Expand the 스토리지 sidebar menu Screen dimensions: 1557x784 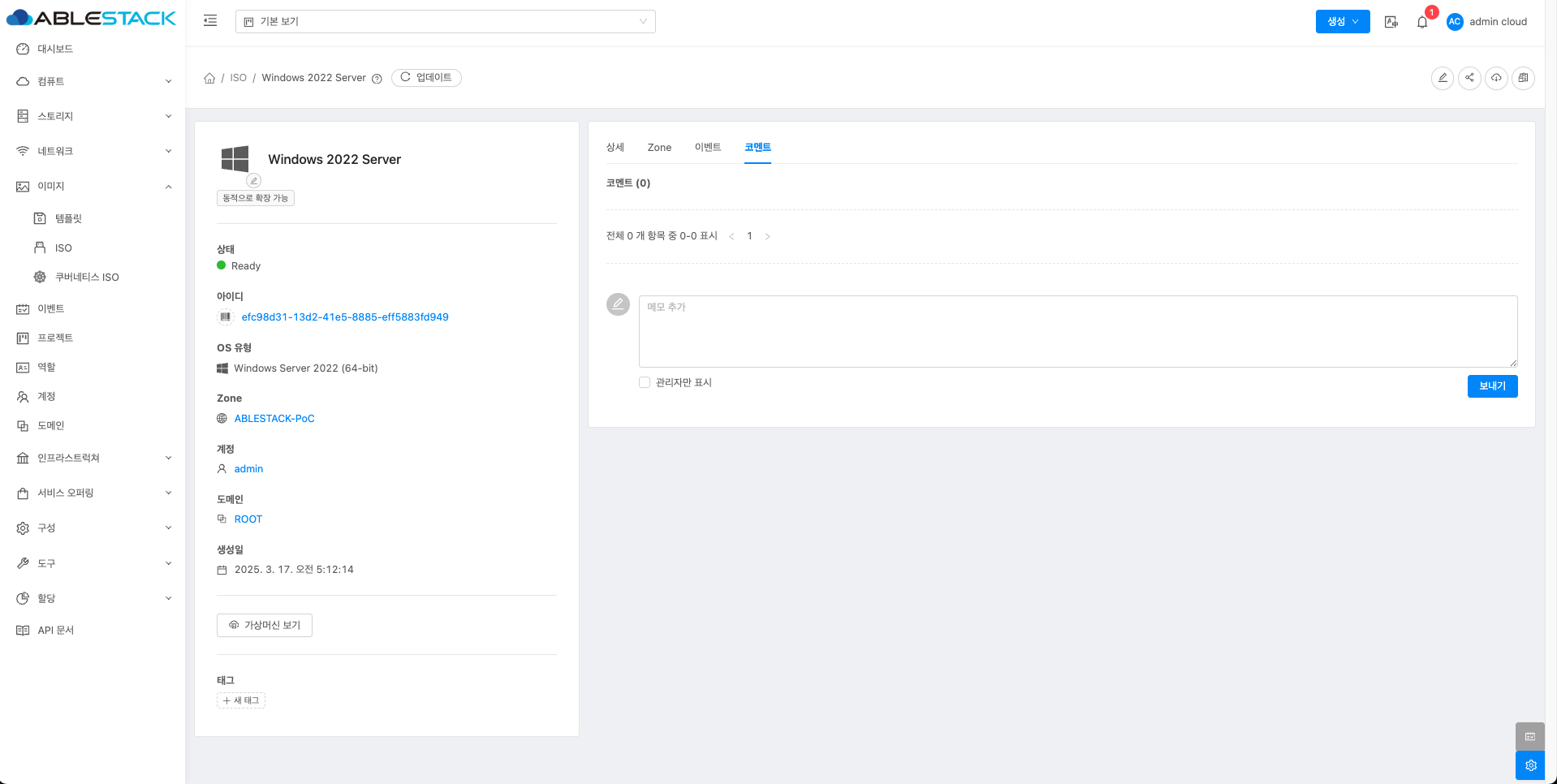93,116
